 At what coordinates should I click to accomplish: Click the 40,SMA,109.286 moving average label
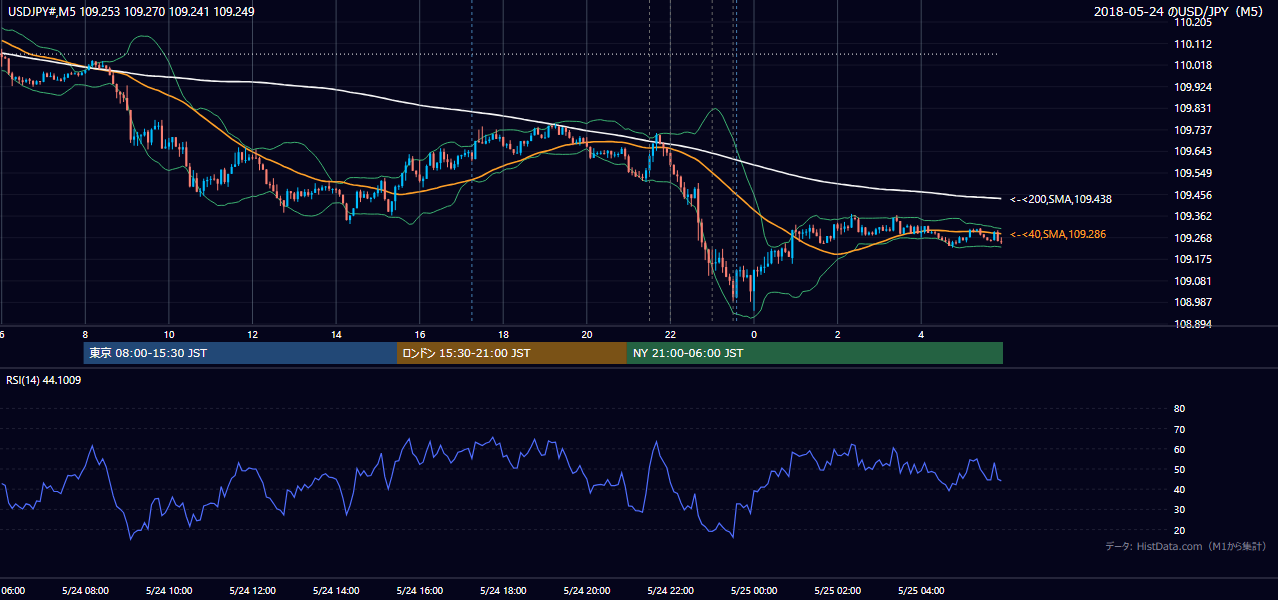pos(1060,234)
